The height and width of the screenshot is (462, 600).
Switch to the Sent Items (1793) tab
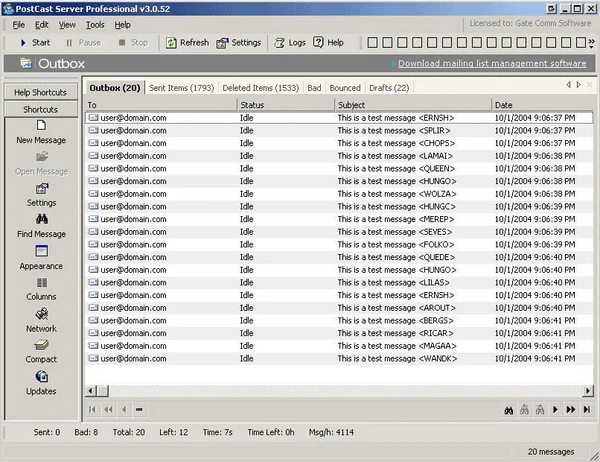[x=181, y=88]
